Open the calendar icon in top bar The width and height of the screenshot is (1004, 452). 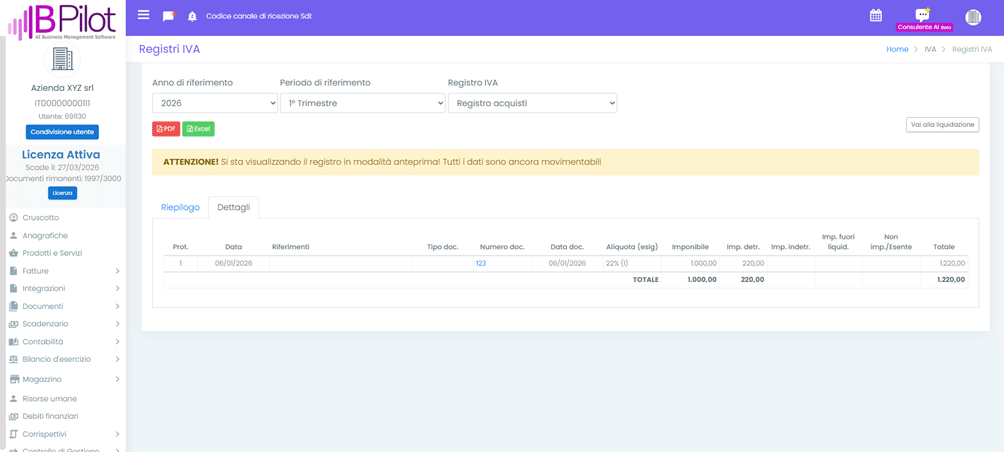tap(875, 16)
